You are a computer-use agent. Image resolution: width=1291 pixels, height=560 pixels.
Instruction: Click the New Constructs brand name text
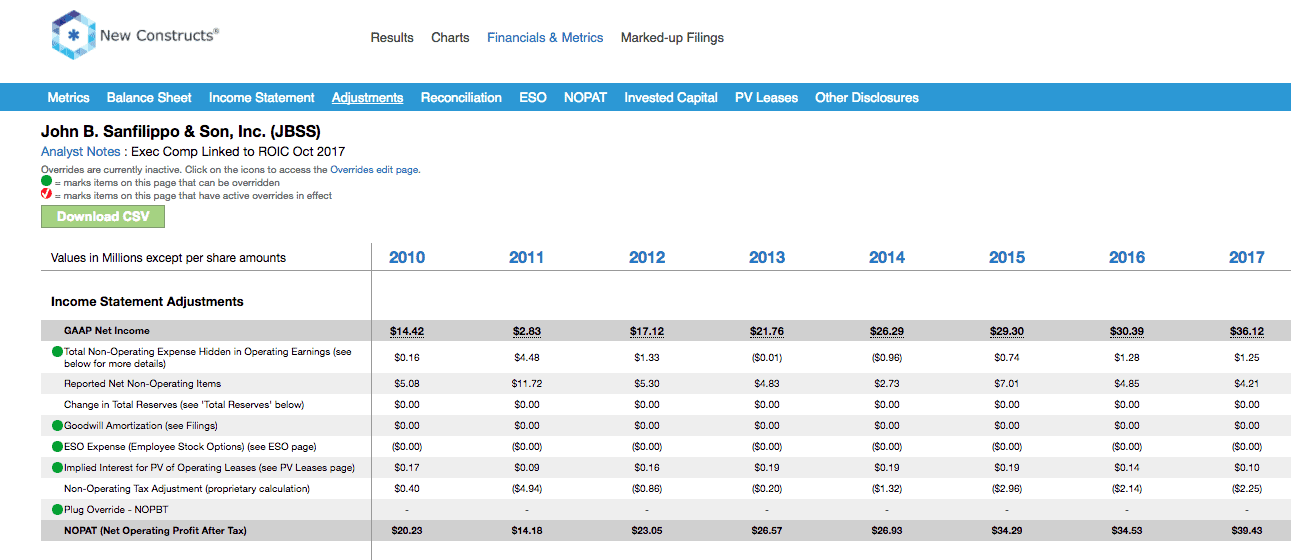click(x=159, y=35)
